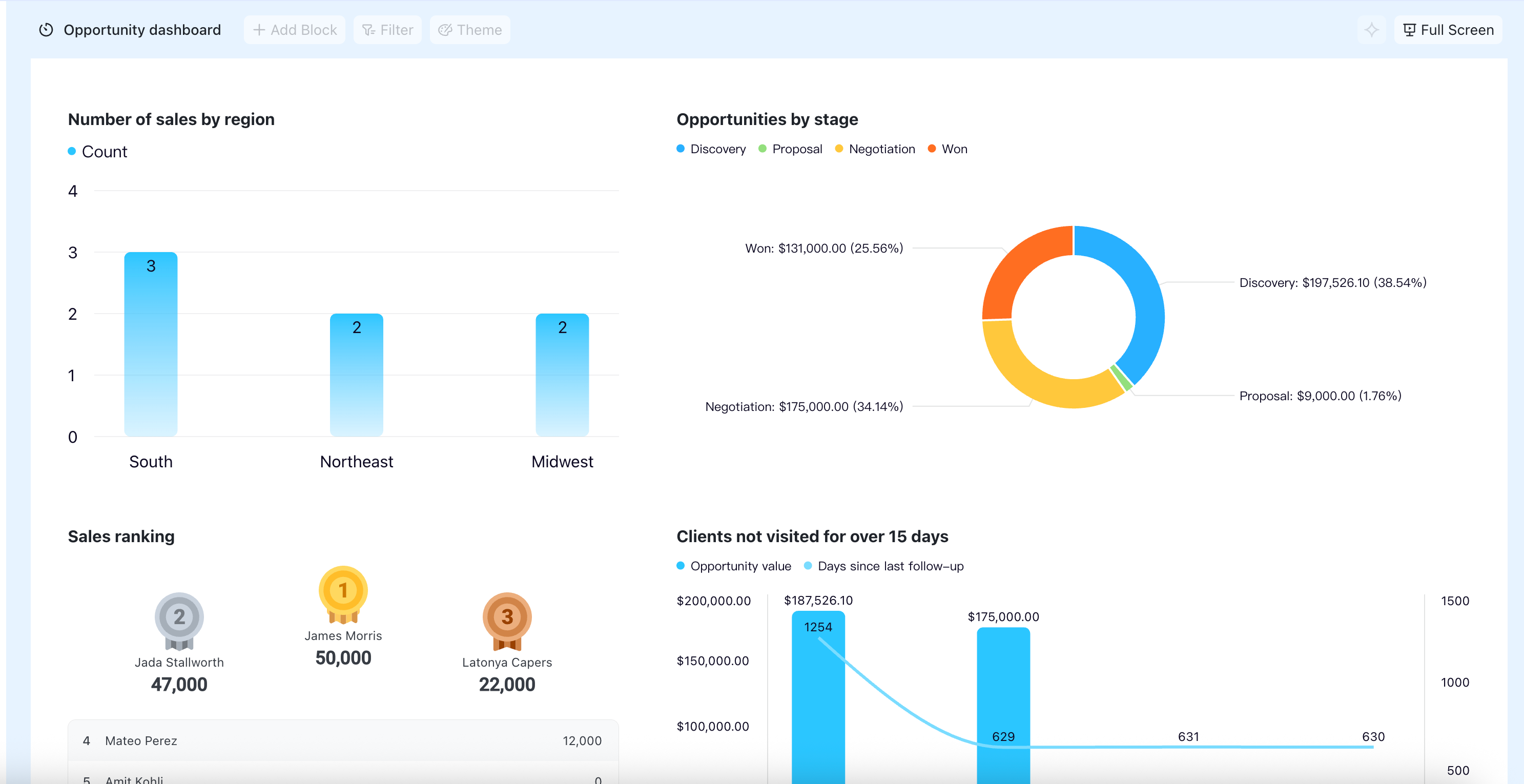Open the Add Block button
The height and width of the screenshot is (784, 1524).
pos(295,30)
